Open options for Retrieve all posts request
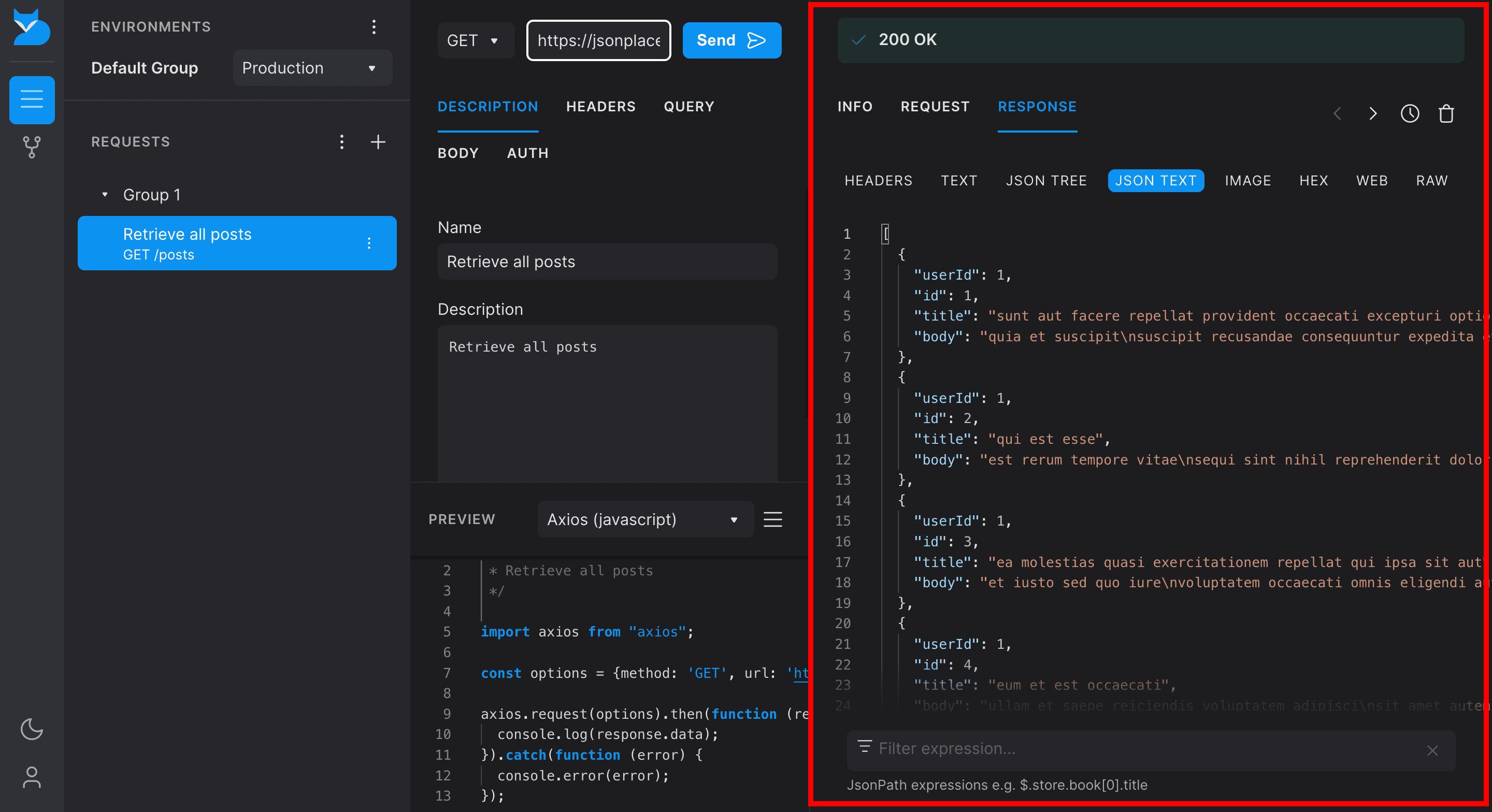 coord(369,243)
